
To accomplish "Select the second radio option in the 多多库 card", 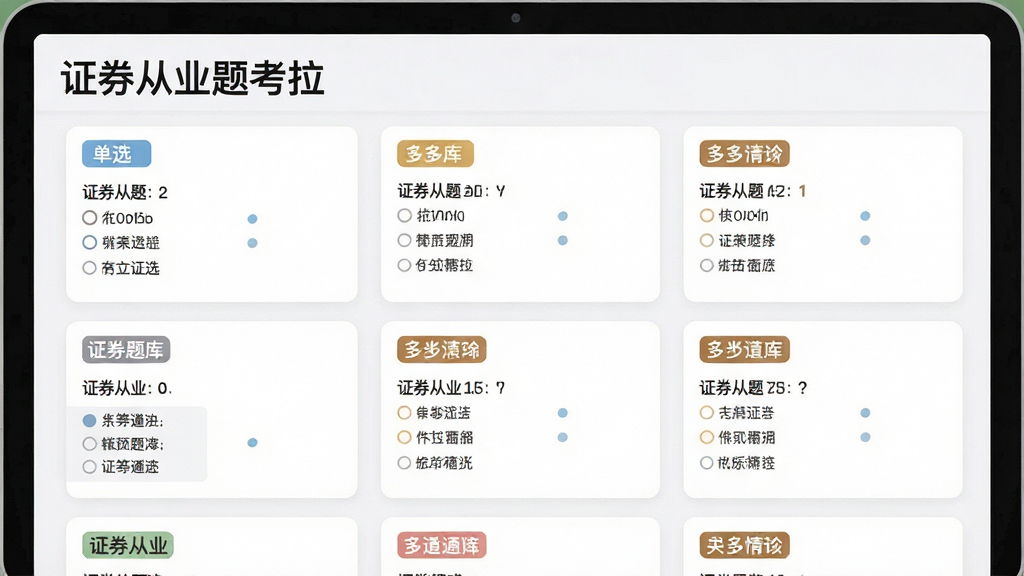I will (404, 240).
